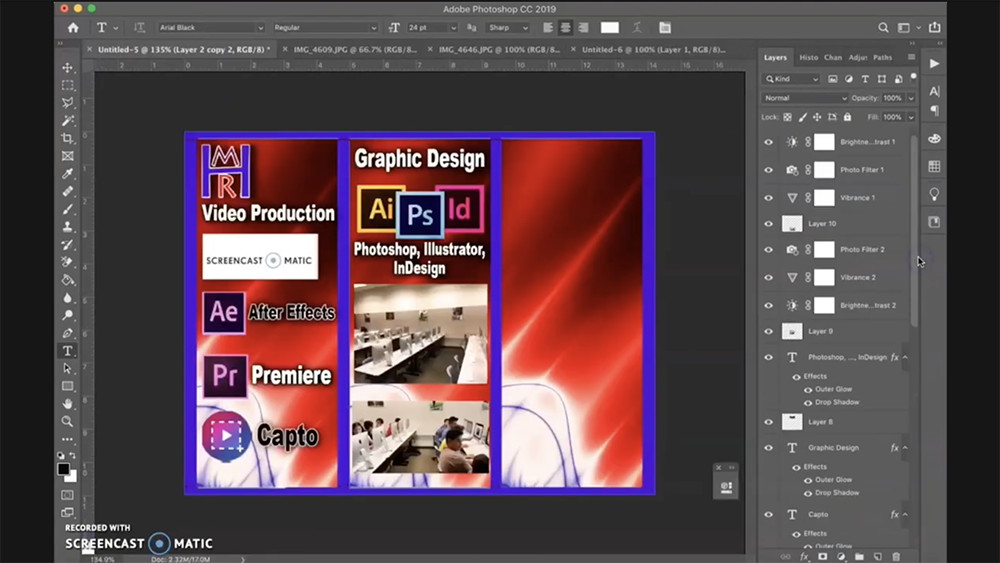The width and height of the screenshot is (1000, 563).
Task: Open the Channels panel tab
Action: (833, 57)
